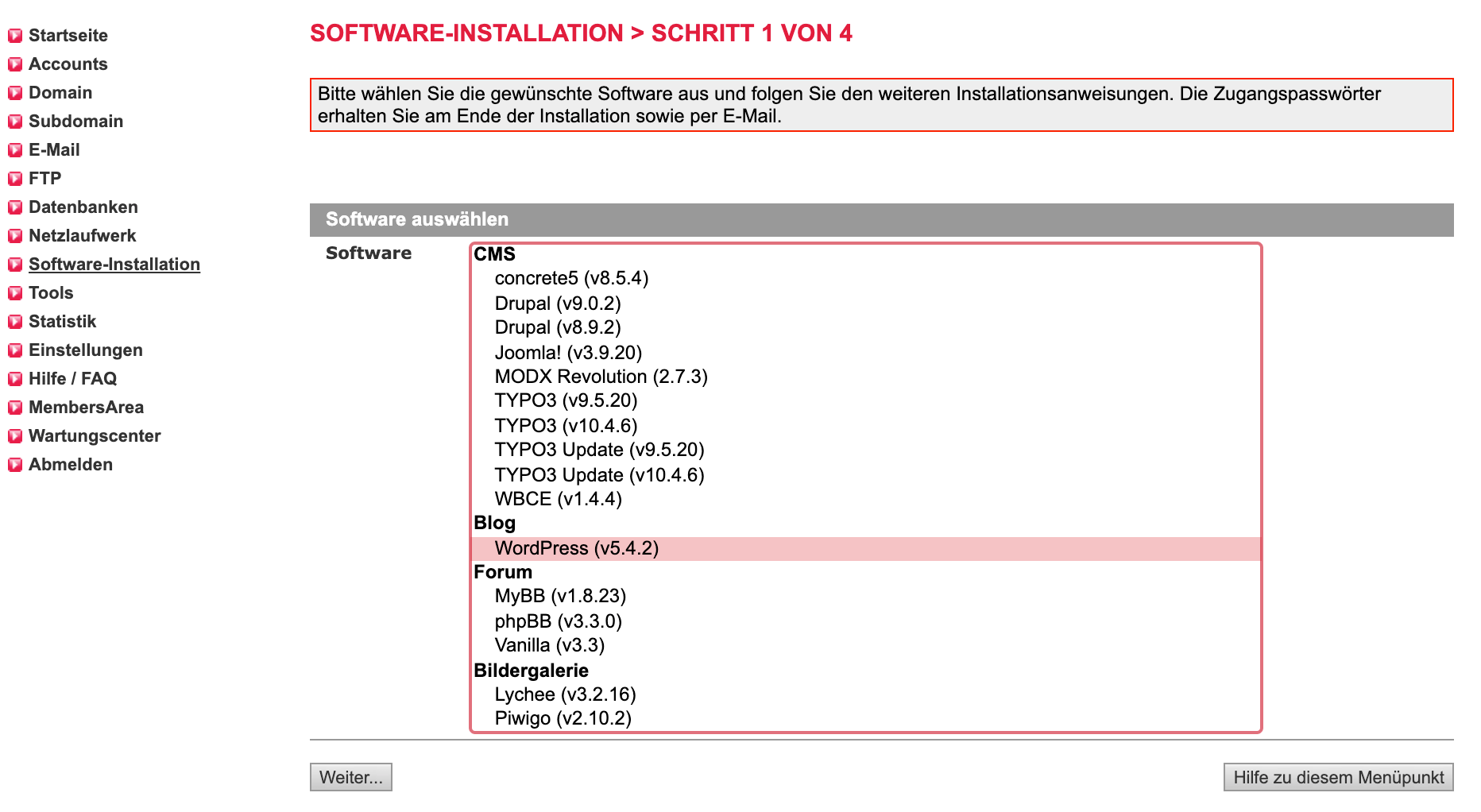Open the Abmelden link
Viewport: 1481px width, 812px height.
coord(71,464)
